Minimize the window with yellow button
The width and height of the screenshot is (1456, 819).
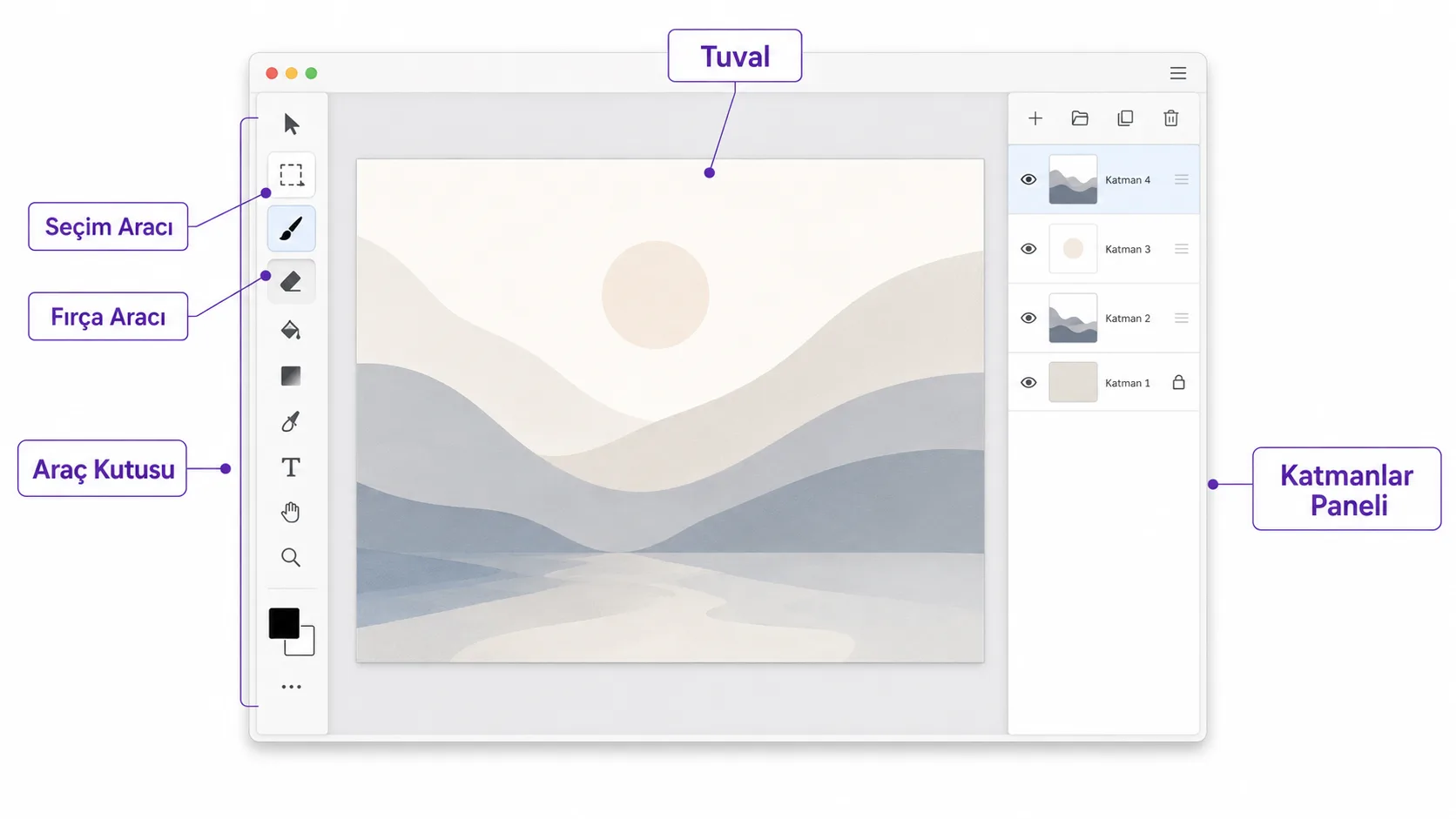click(x=292, y=73)
